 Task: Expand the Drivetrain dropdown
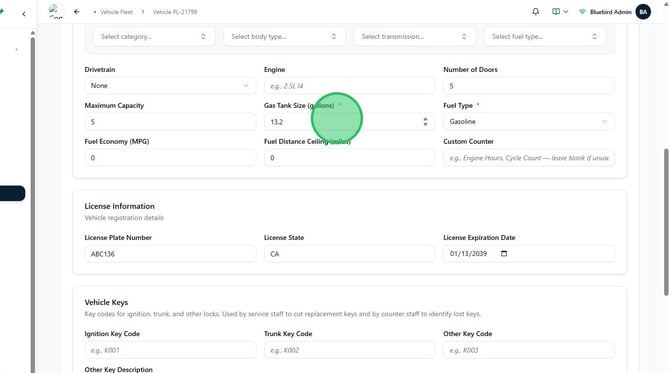point(170,85)
